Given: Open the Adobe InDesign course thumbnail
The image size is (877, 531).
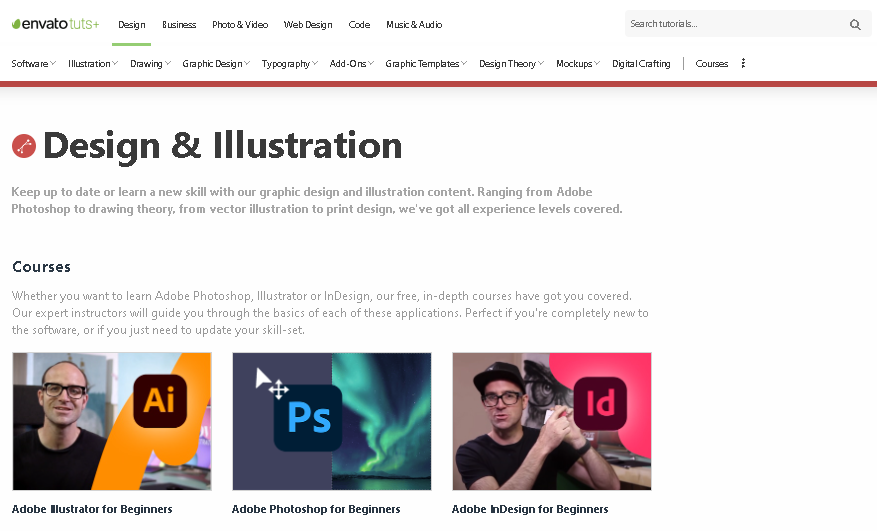Looking at the screenshot, I should click(x=551, y=421).
